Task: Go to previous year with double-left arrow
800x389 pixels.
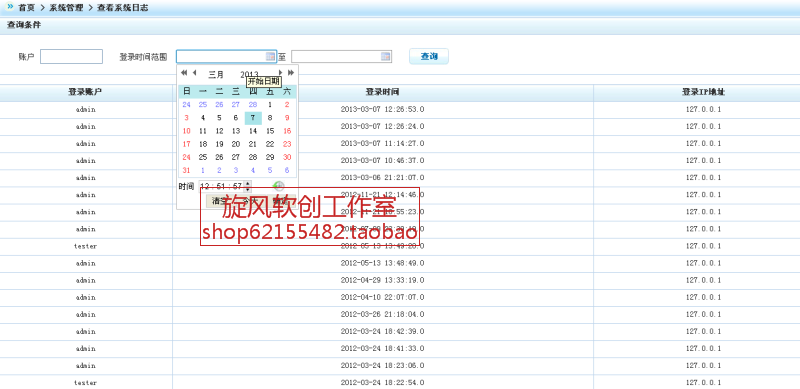Action: pyautogui.click(x=184, y=73)
